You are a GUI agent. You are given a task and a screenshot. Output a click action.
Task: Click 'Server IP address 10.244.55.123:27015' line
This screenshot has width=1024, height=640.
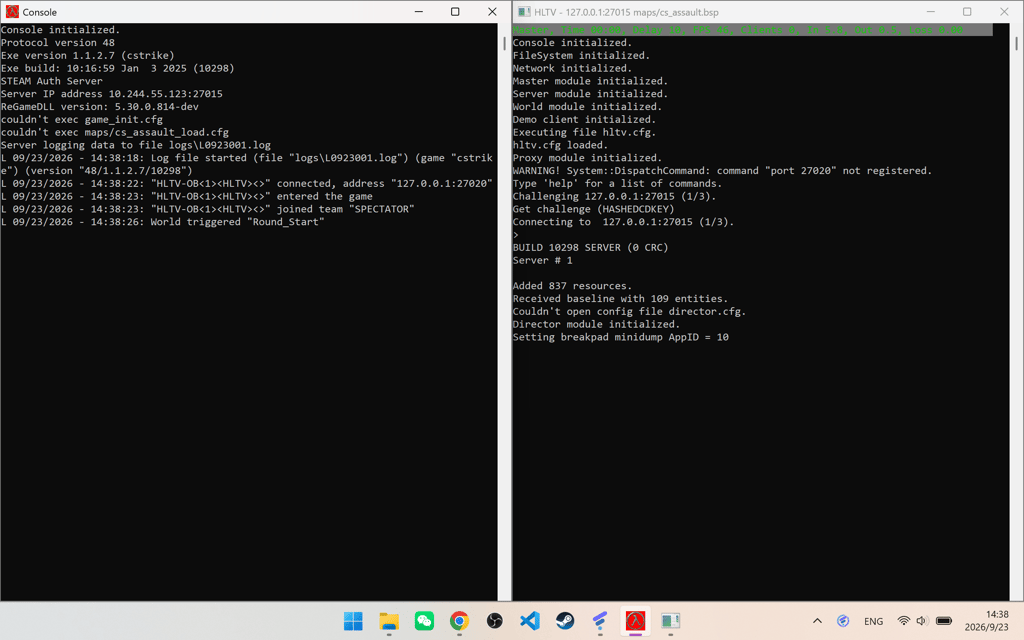(112, 94)
